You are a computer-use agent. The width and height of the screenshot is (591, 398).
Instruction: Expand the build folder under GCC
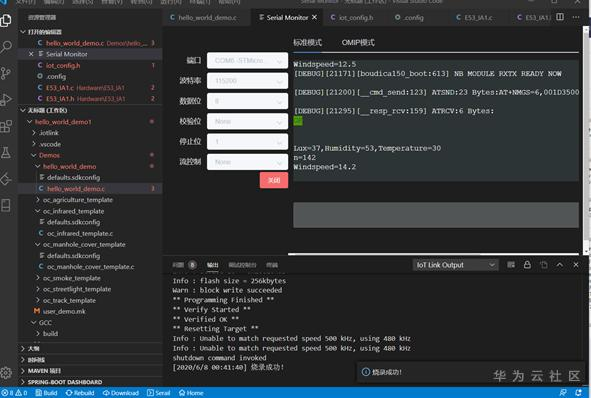point(90,334)
